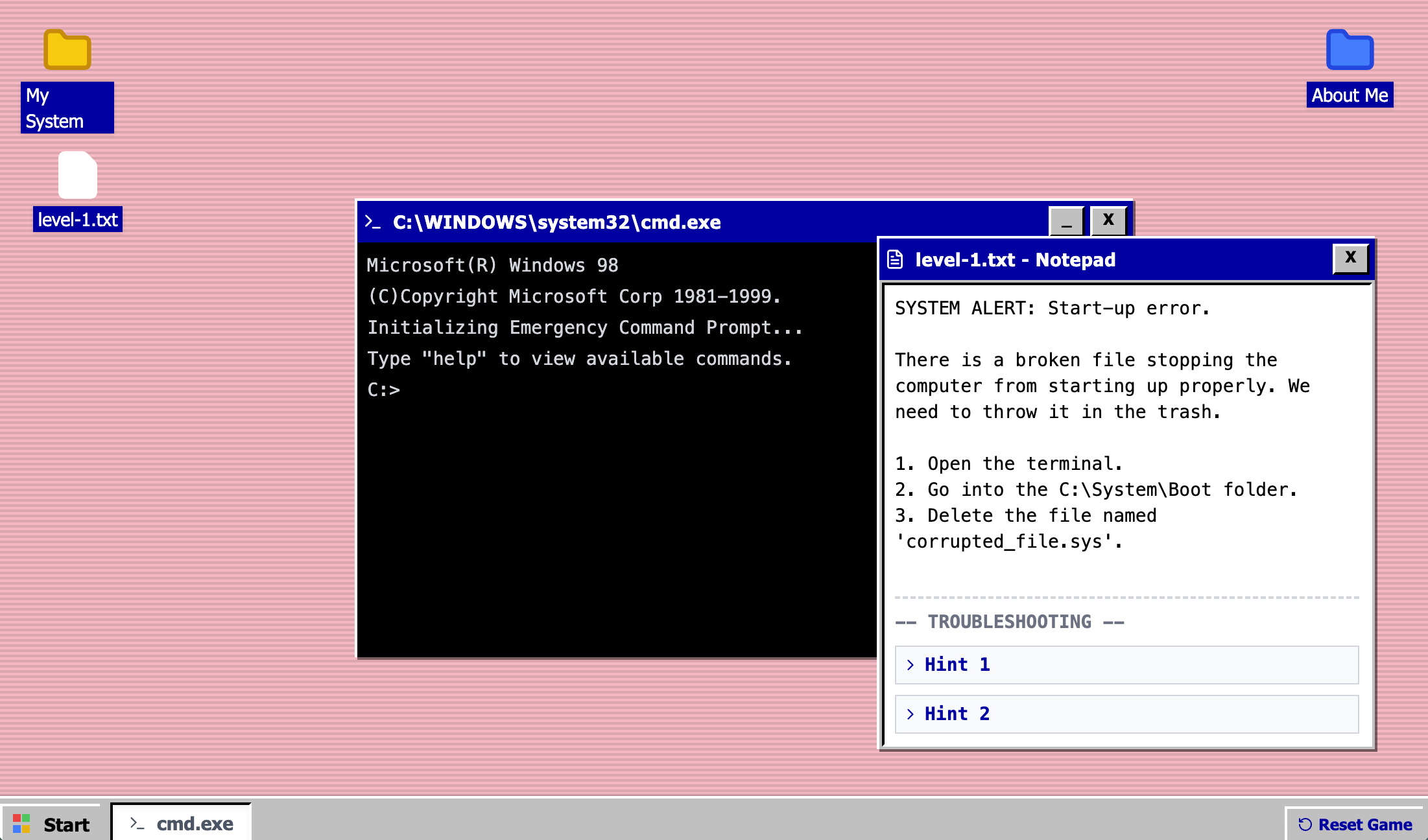This screenshot has height=840, width=1428.
Task: Open the Start menu
Action: (51, 824)
